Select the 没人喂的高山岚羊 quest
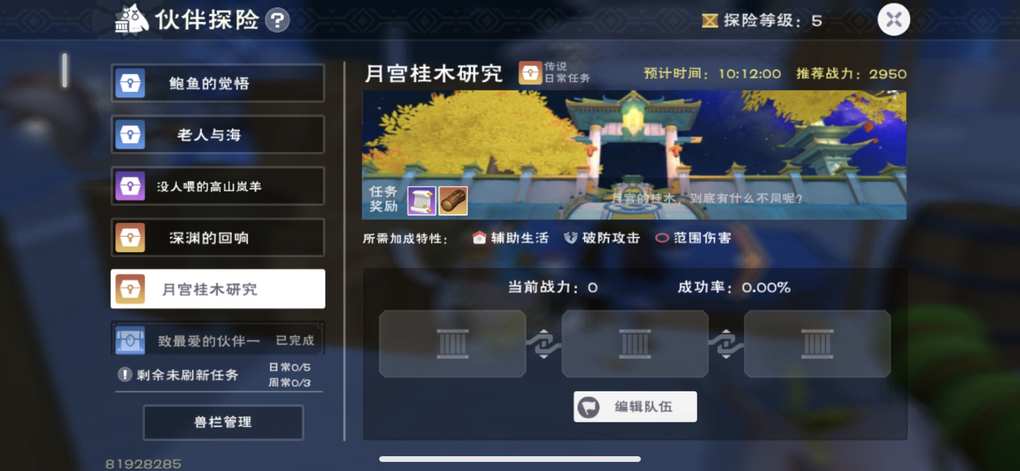 click(218, 186)
